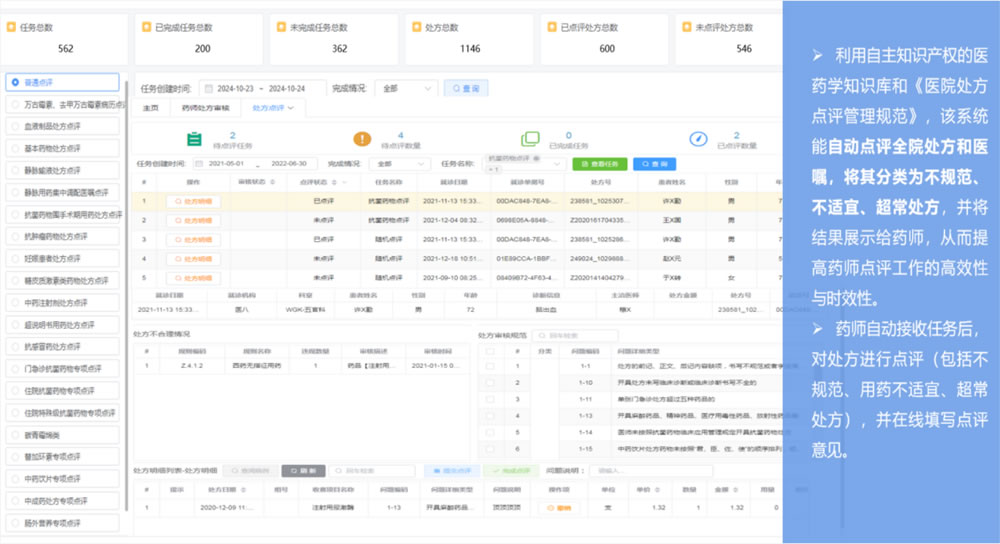Click the calendar icon in the 2024-10-23 date range
This screenshot has height=544, width=1000.
tap(208, 89)
